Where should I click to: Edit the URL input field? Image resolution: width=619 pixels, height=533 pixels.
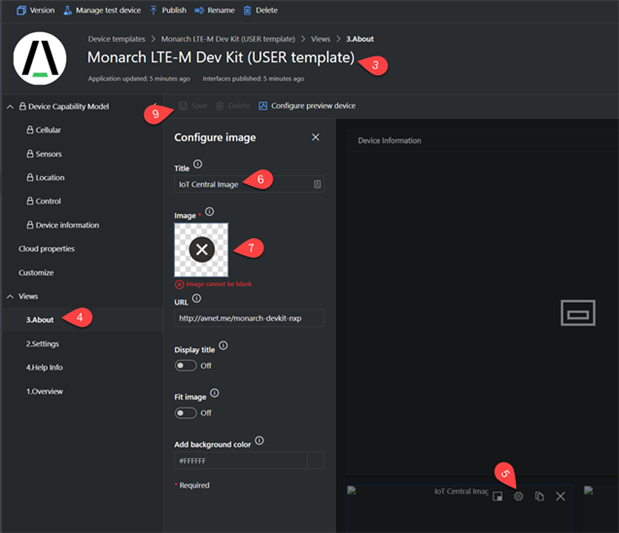coord(249,318)
